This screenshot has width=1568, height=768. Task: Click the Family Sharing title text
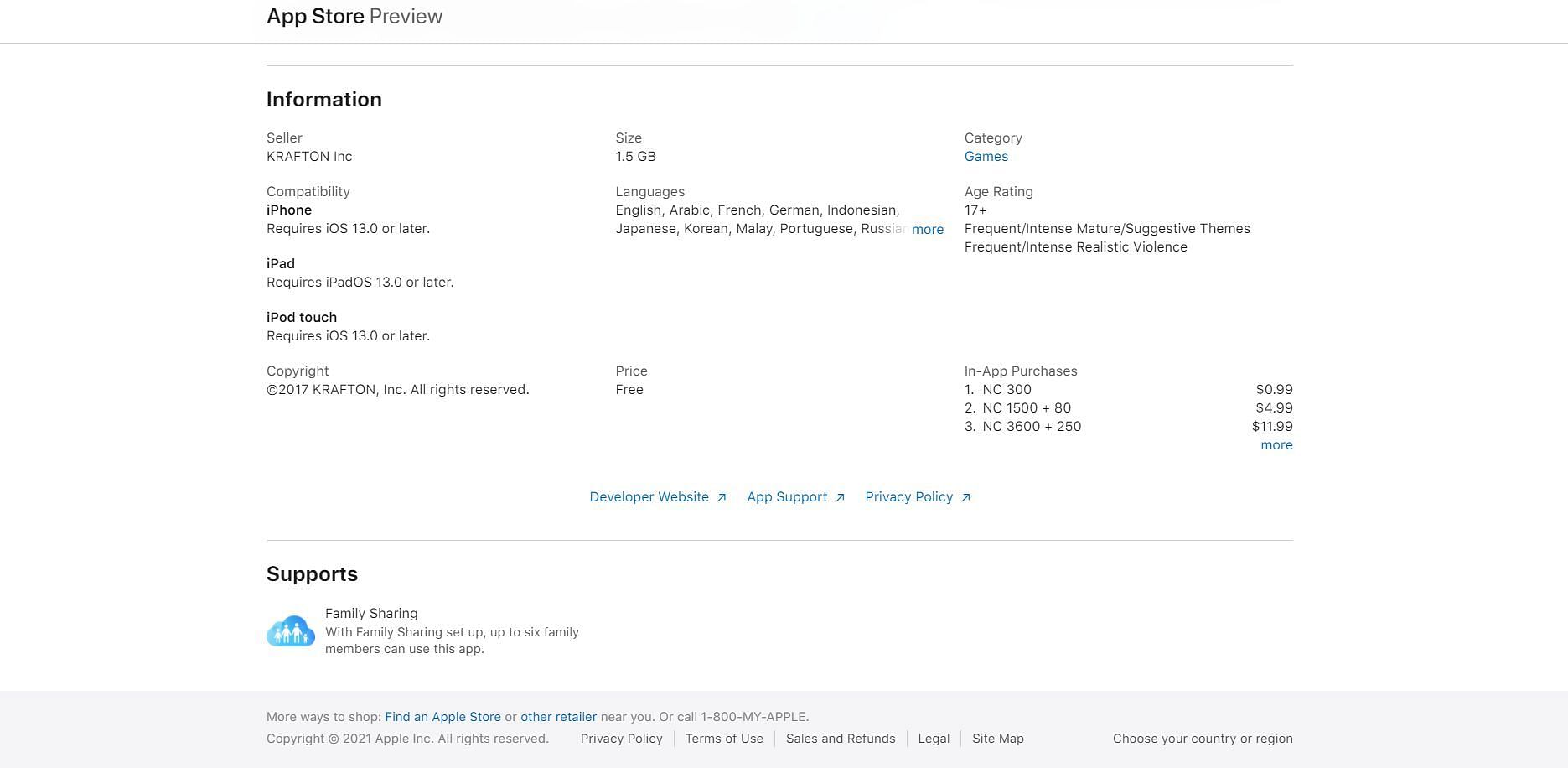pyautogui.click(x=371, y=614)
